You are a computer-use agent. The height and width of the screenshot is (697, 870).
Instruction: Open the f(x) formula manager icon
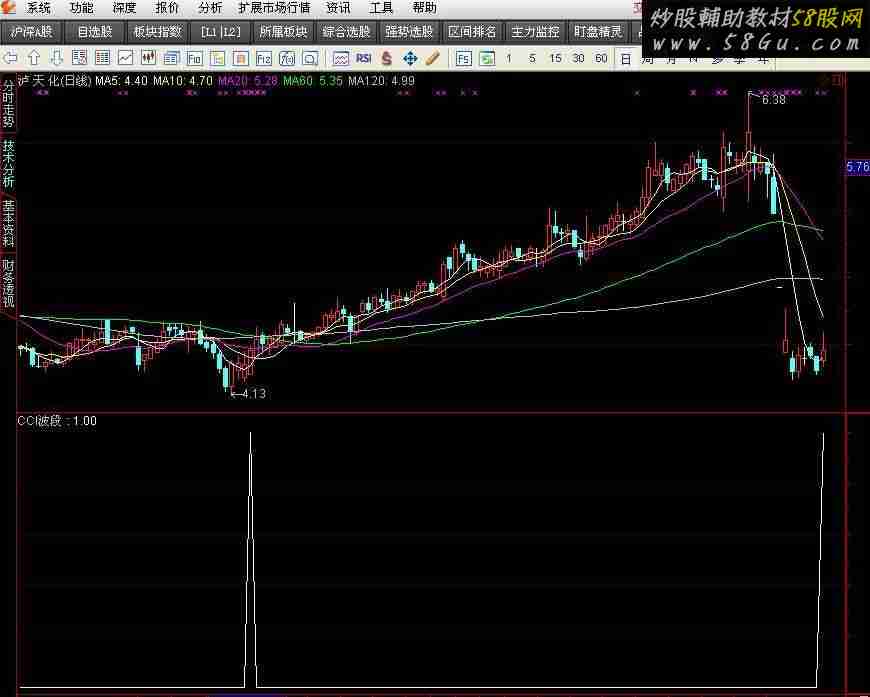[287, 58]
